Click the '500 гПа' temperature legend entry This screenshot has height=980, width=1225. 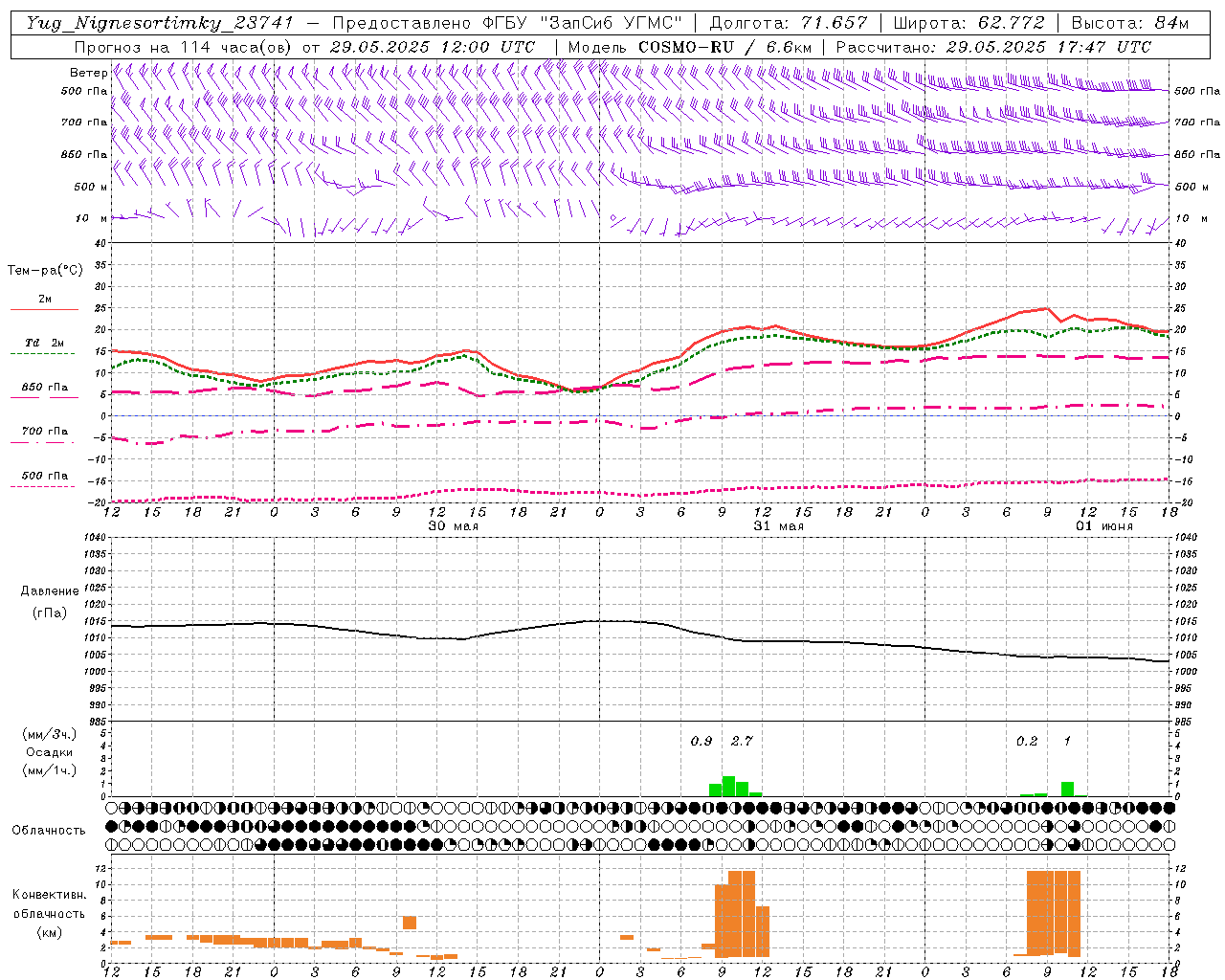tap(45, 476)
